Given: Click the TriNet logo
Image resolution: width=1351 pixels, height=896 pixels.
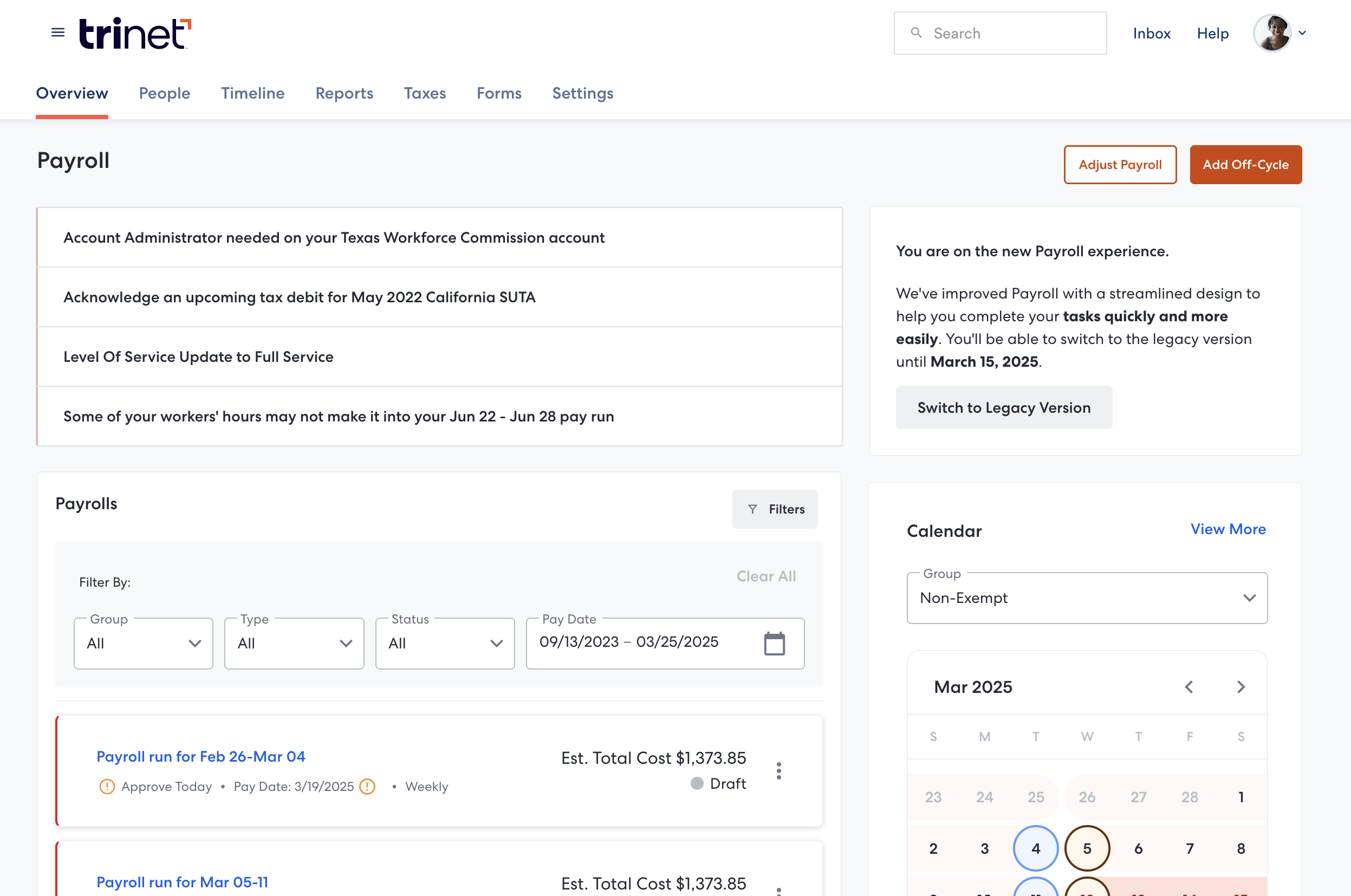Looking at the screenshot, I should tap(135, 33).
